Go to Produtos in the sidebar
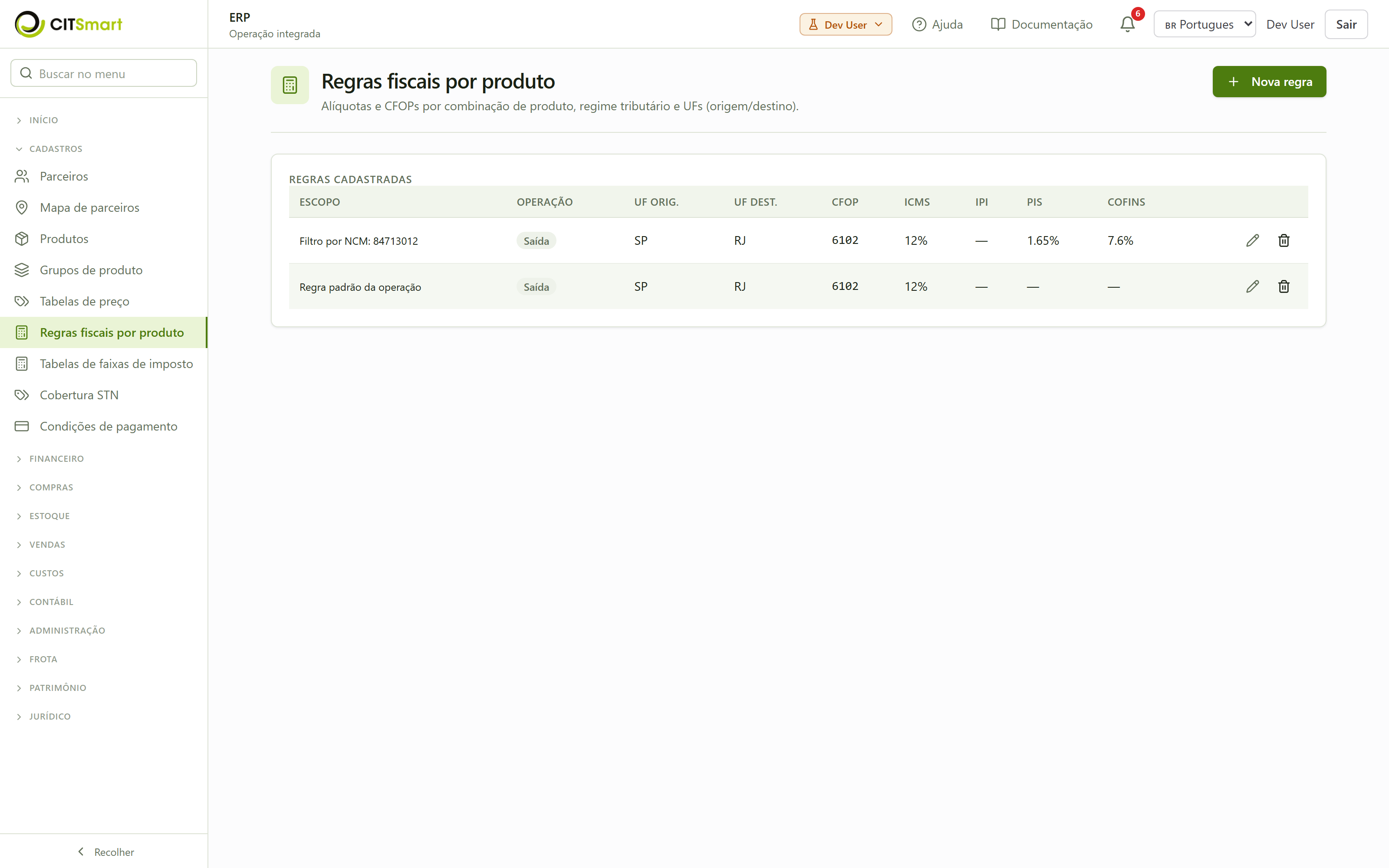The height and width of the screenshot is (868, 1389). tap(104, 239)
